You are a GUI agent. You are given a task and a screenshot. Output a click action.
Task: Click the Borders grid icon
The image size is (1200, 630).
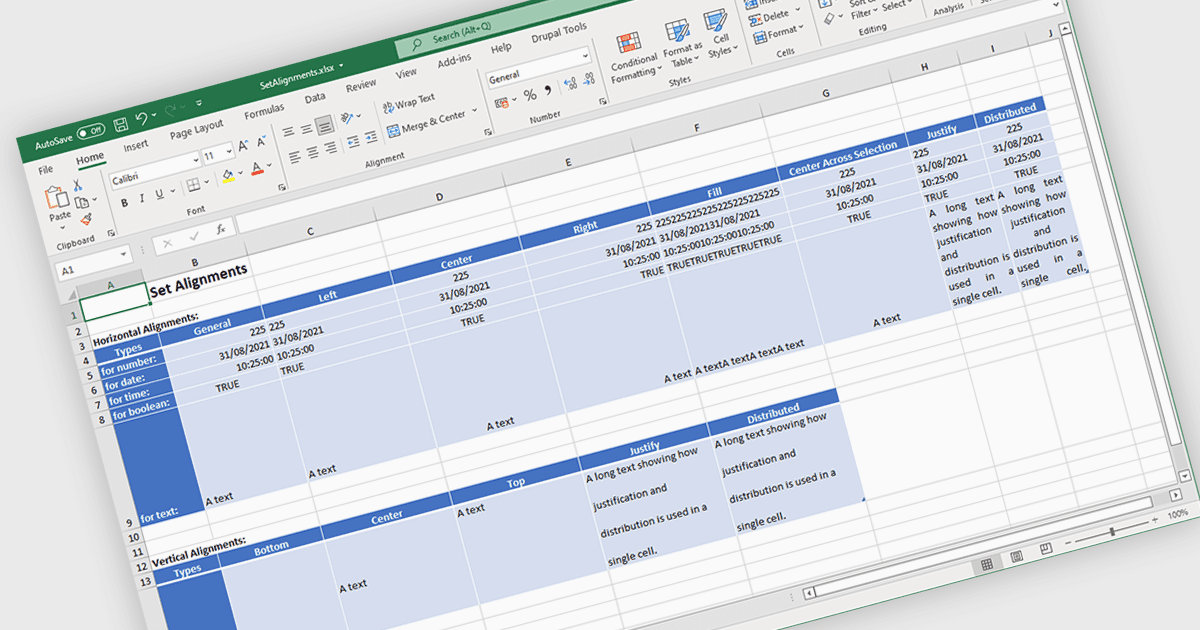(x=194, y=186)
